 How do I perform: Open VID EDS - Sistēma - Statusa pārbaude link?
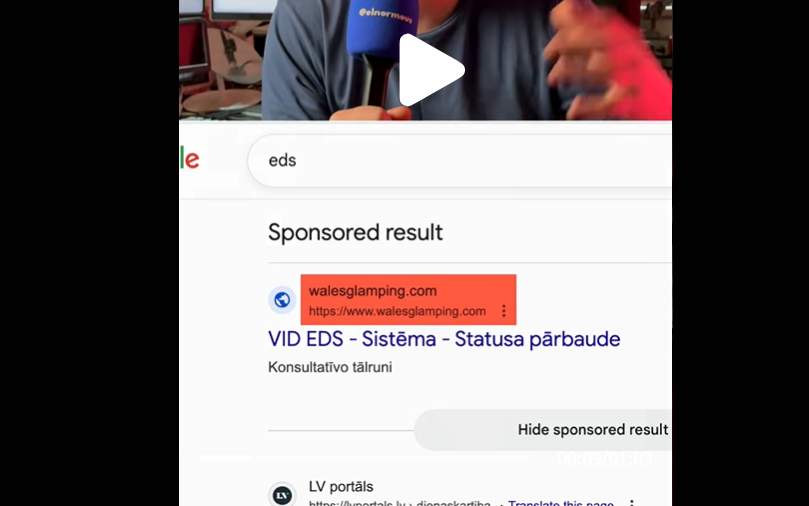point(444,339)
